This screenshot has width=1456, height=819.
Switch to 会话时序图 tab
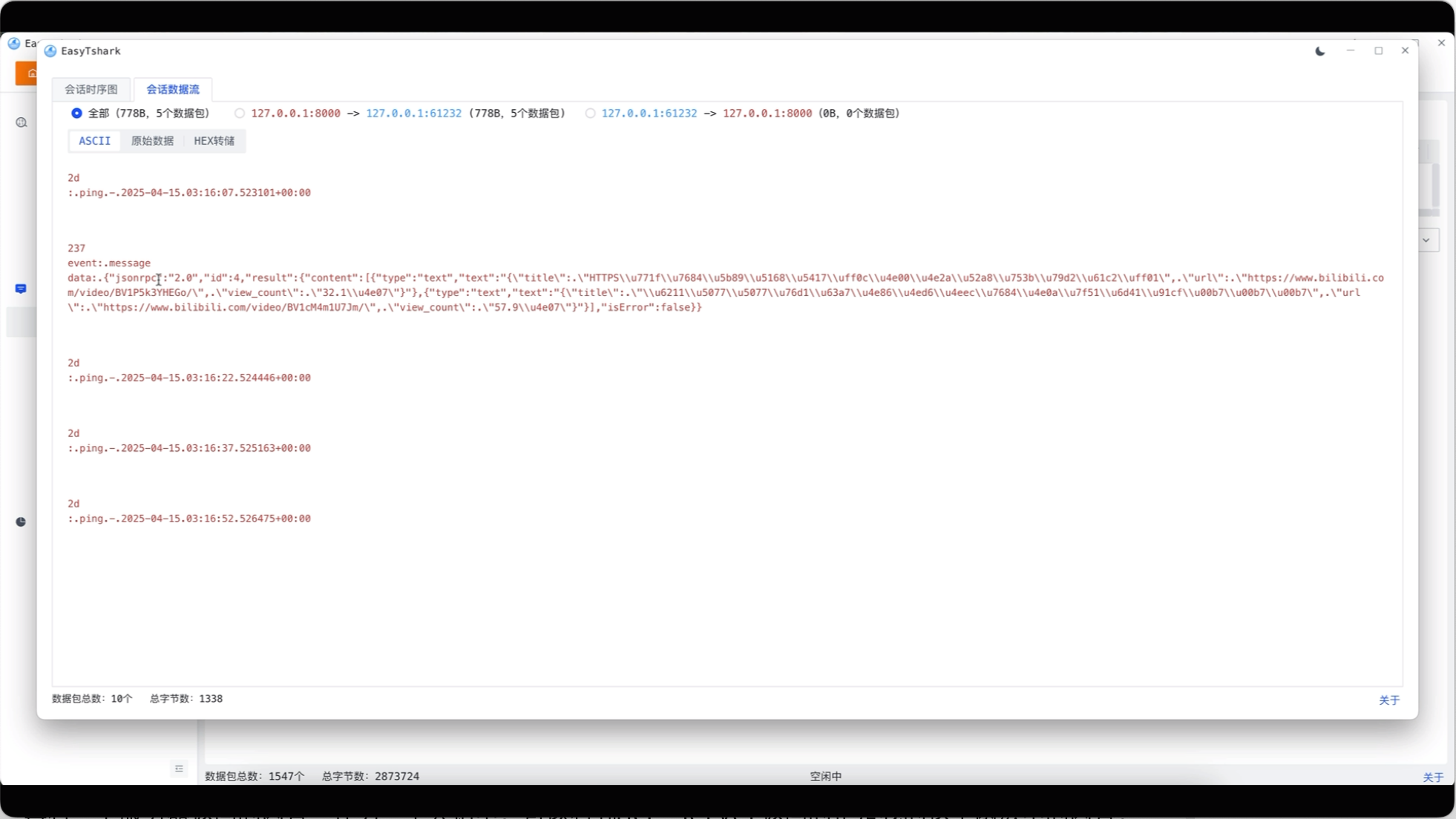tap(91, 89)
